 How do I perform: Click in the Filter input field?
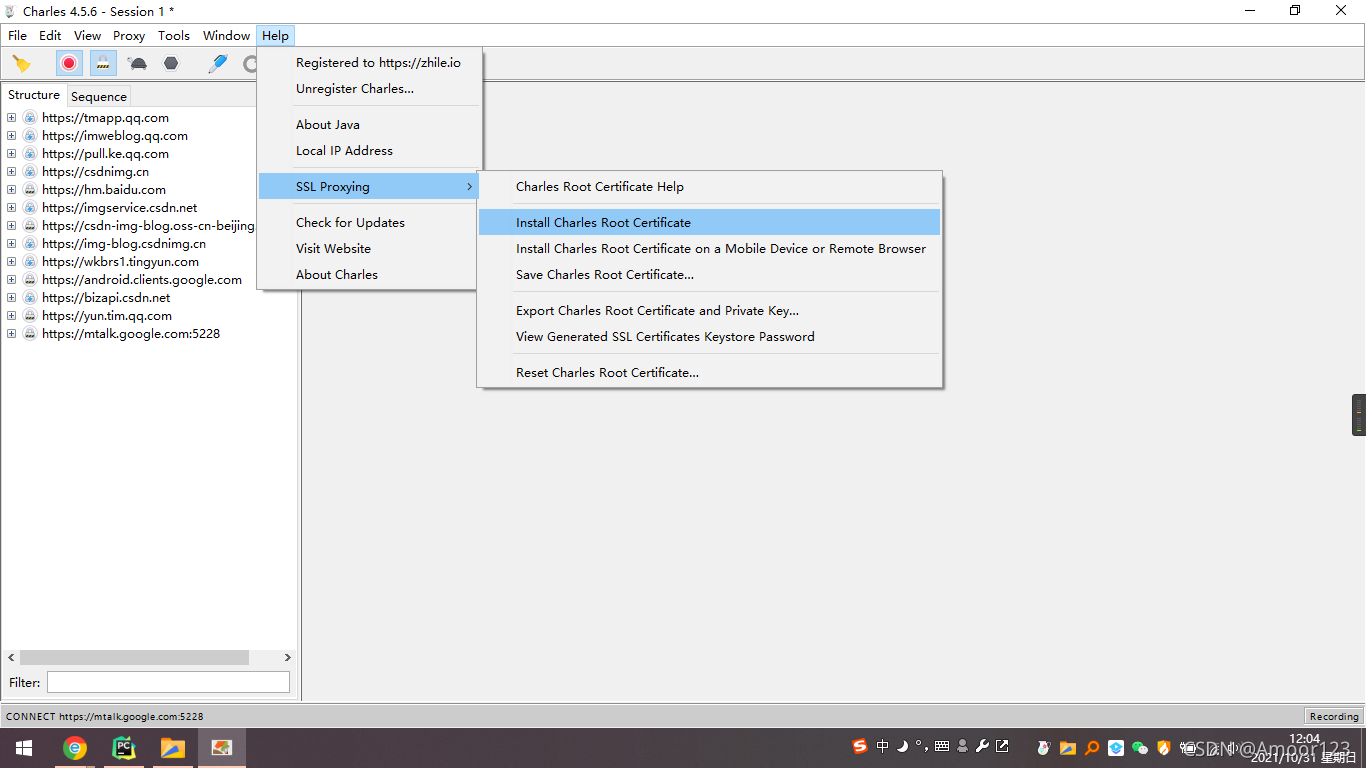click(168, 682)
